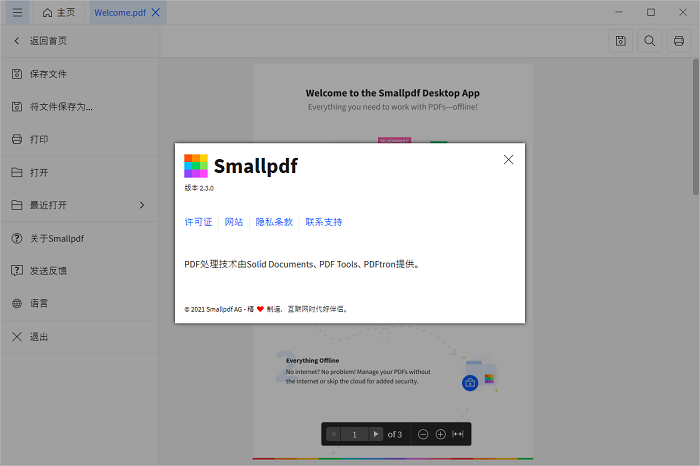Go to next page arrow
This screenshot has width=700, height=466.
(x=376, y=434)
